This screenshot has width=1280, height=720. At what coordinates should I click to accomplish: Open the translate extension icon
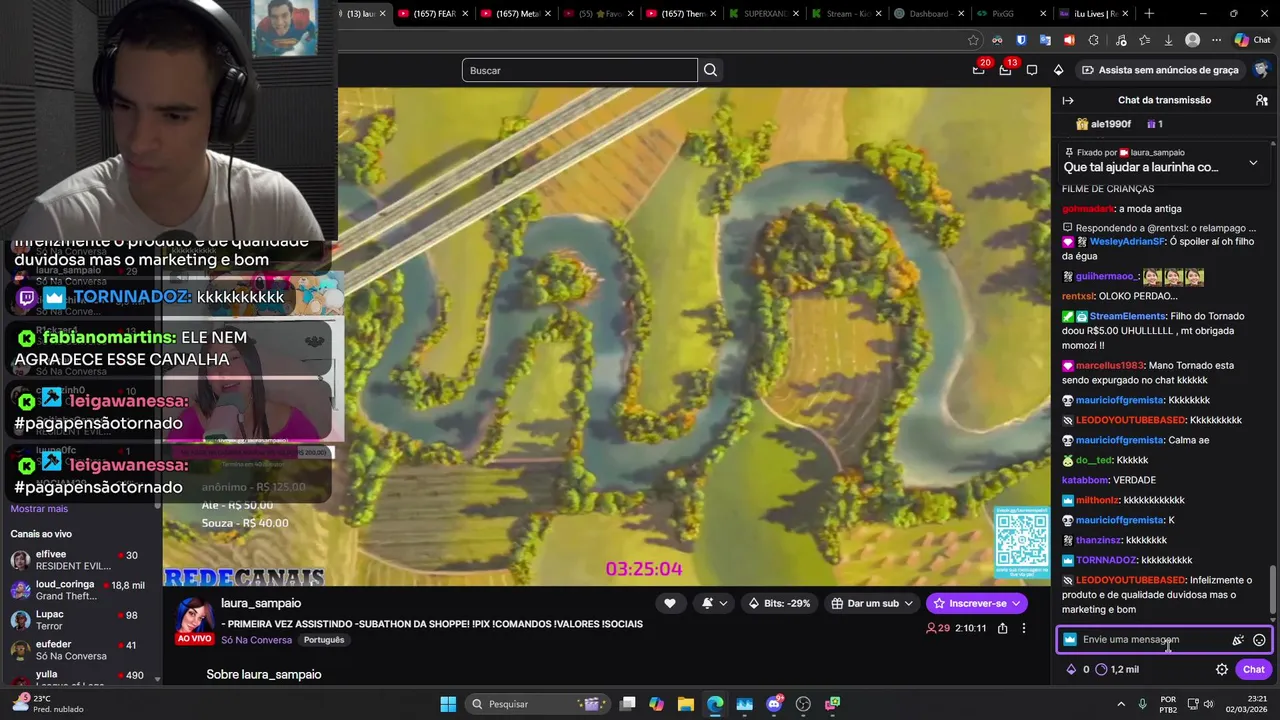coord(1045,40)
